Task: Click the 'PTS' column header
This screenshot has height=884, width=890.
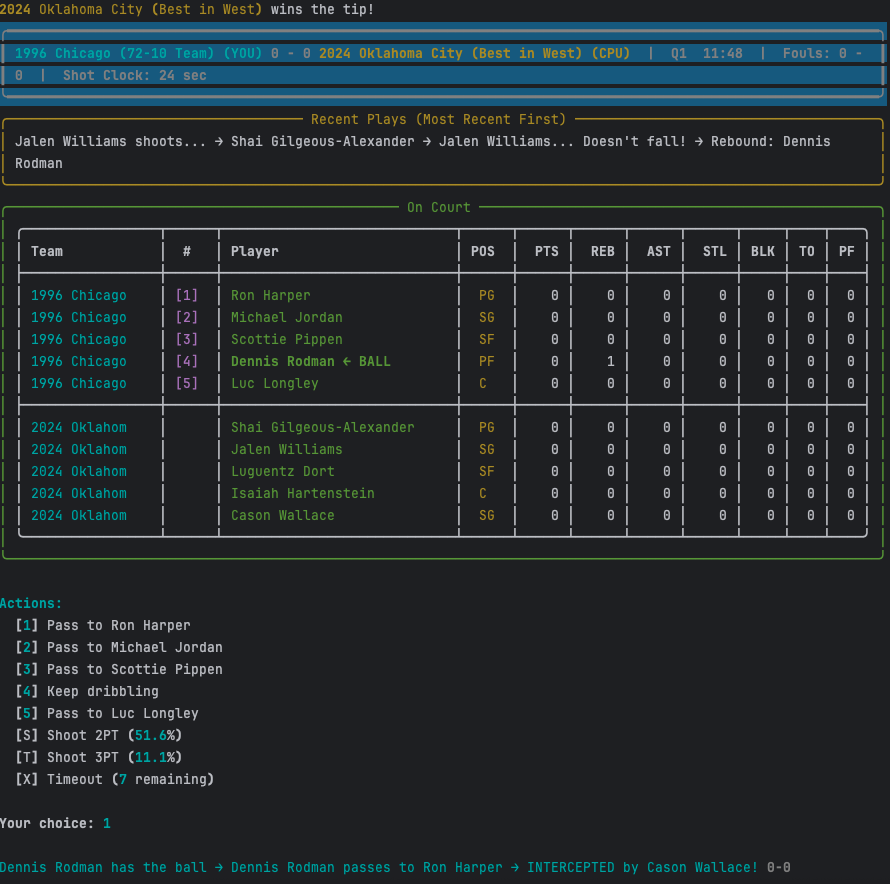Action: 547,252
